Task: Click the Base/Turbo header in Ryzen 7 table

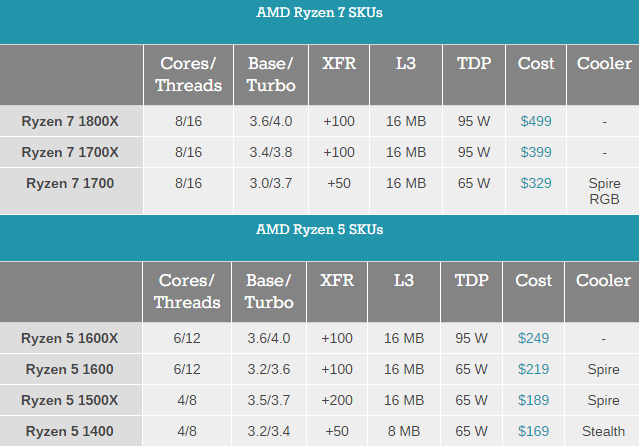Action: [271, 75]
